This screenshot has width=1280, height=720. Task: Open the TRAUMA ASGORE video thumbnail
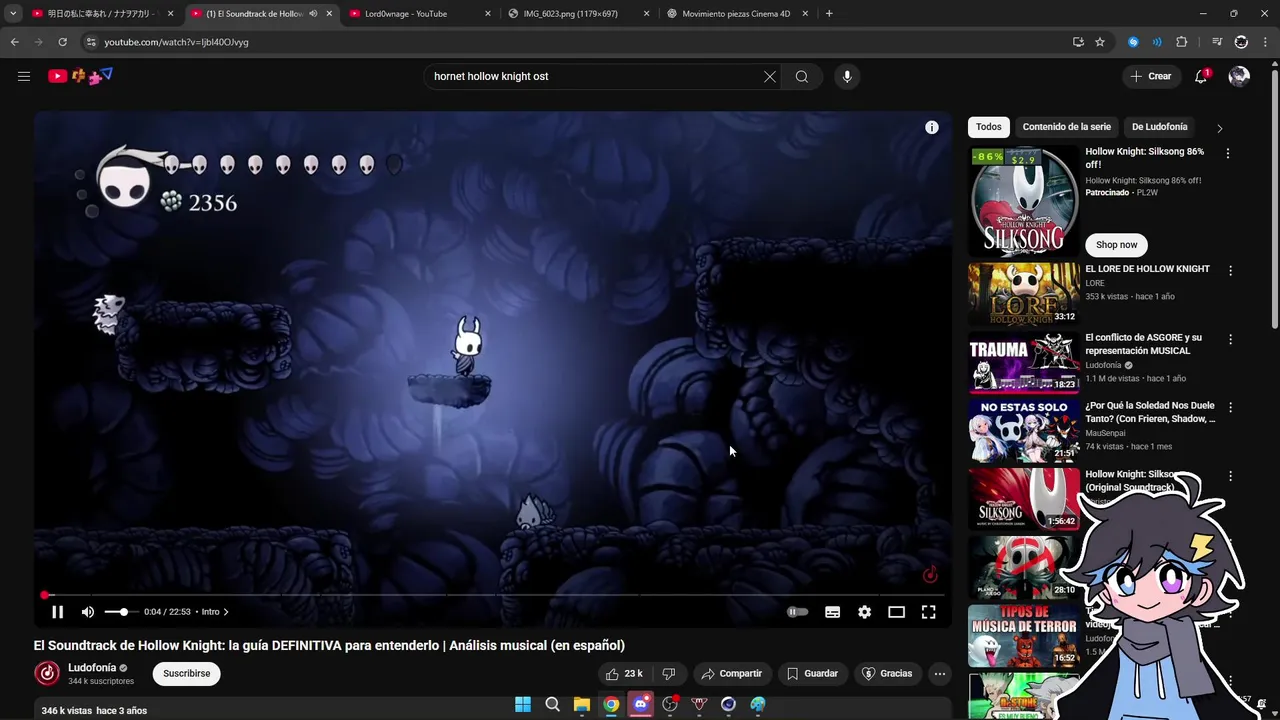pos(1024,363)
